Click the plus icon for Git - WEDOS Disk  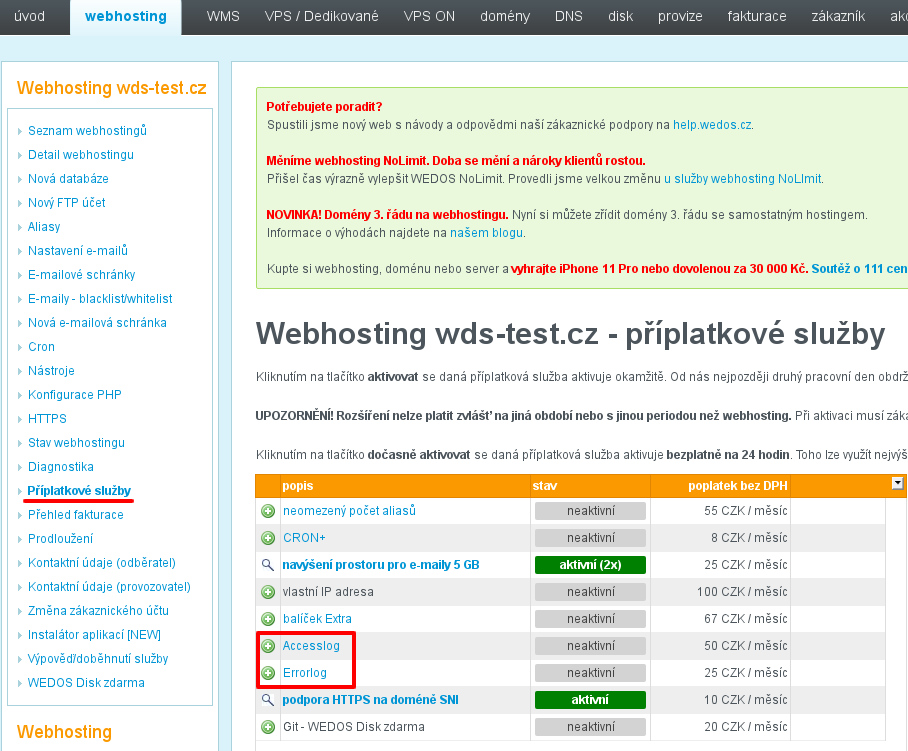pyautogui.click(x=268, y=727)
